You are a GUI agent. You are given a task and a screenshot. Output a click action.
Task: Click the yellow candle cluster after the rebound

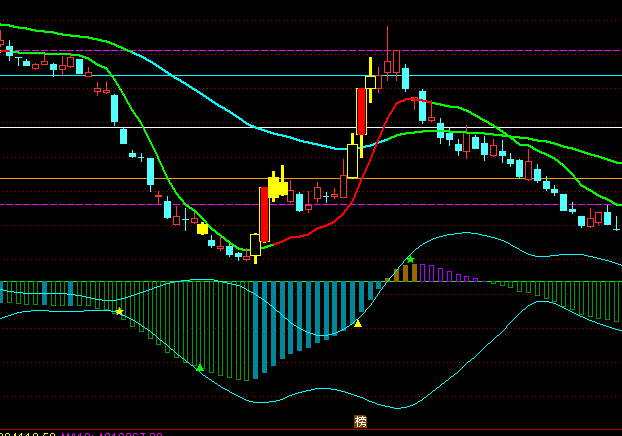pyautogui.click(x=277, y=186)
